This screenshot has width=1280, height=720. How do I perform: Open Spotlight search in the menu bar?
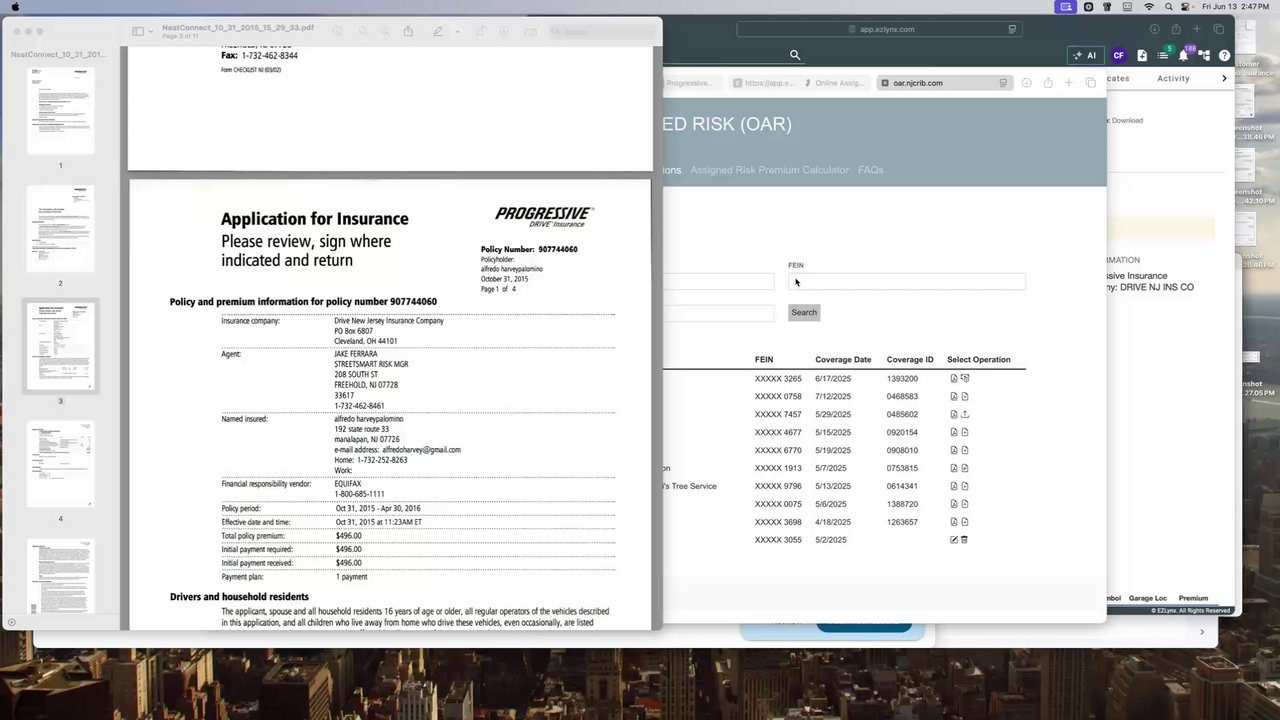[1168, 7]
